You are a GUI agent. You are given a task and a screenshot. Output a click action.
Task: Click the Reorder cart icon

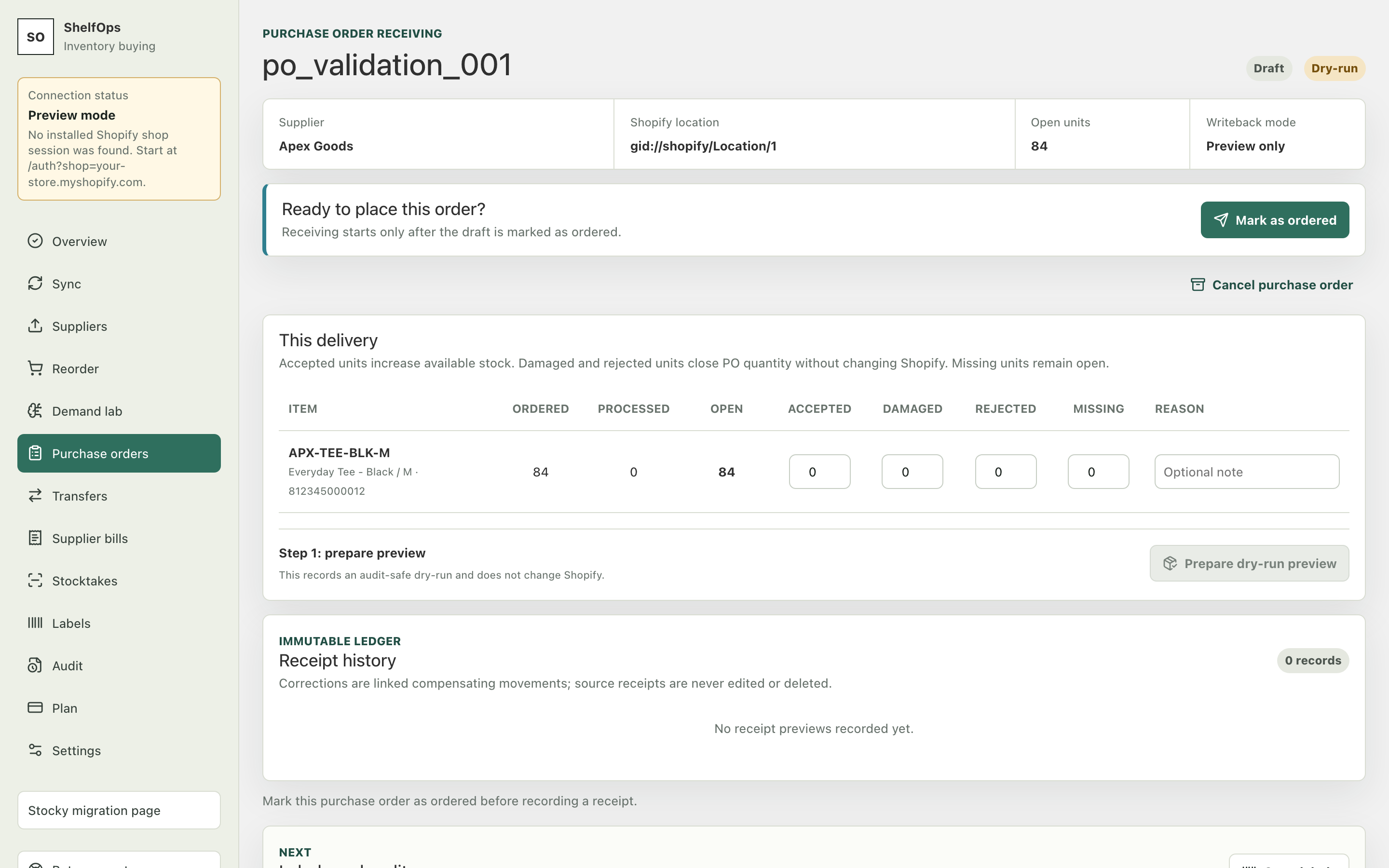pyautogui.click(x=35, y=368)
